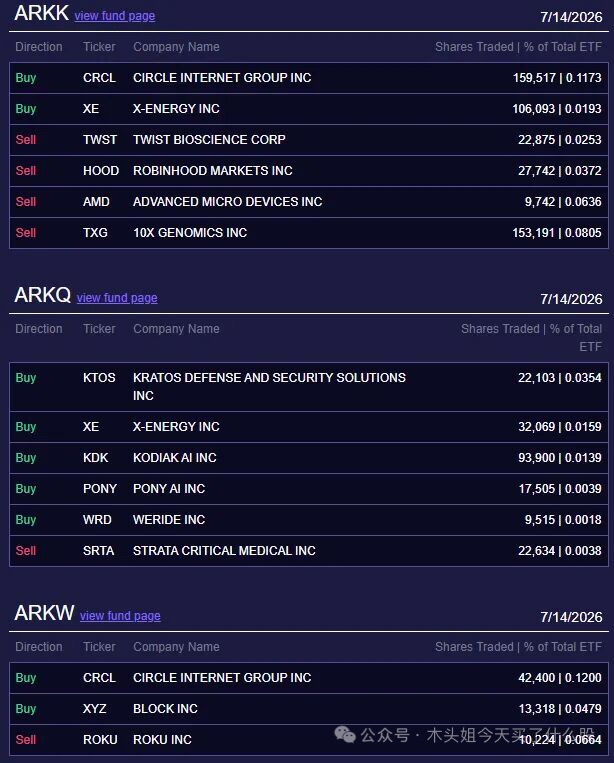The width and height of the screenshot is (614, 763).
Task: Select the Kodiak AI Inc row
Action: [x=309, y=458]
